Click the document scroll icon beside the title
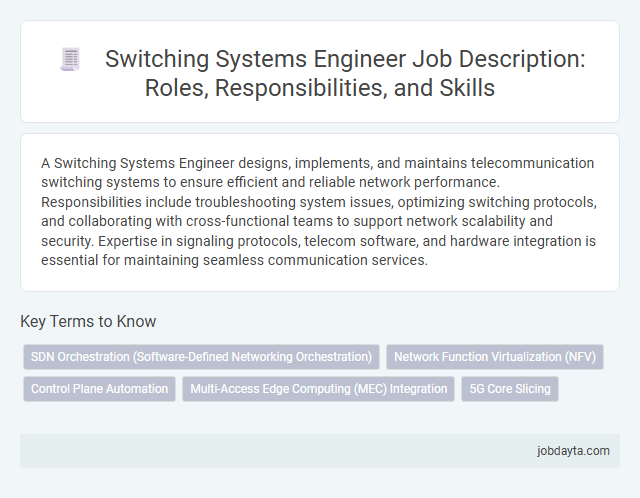 [x=70, y=59]
